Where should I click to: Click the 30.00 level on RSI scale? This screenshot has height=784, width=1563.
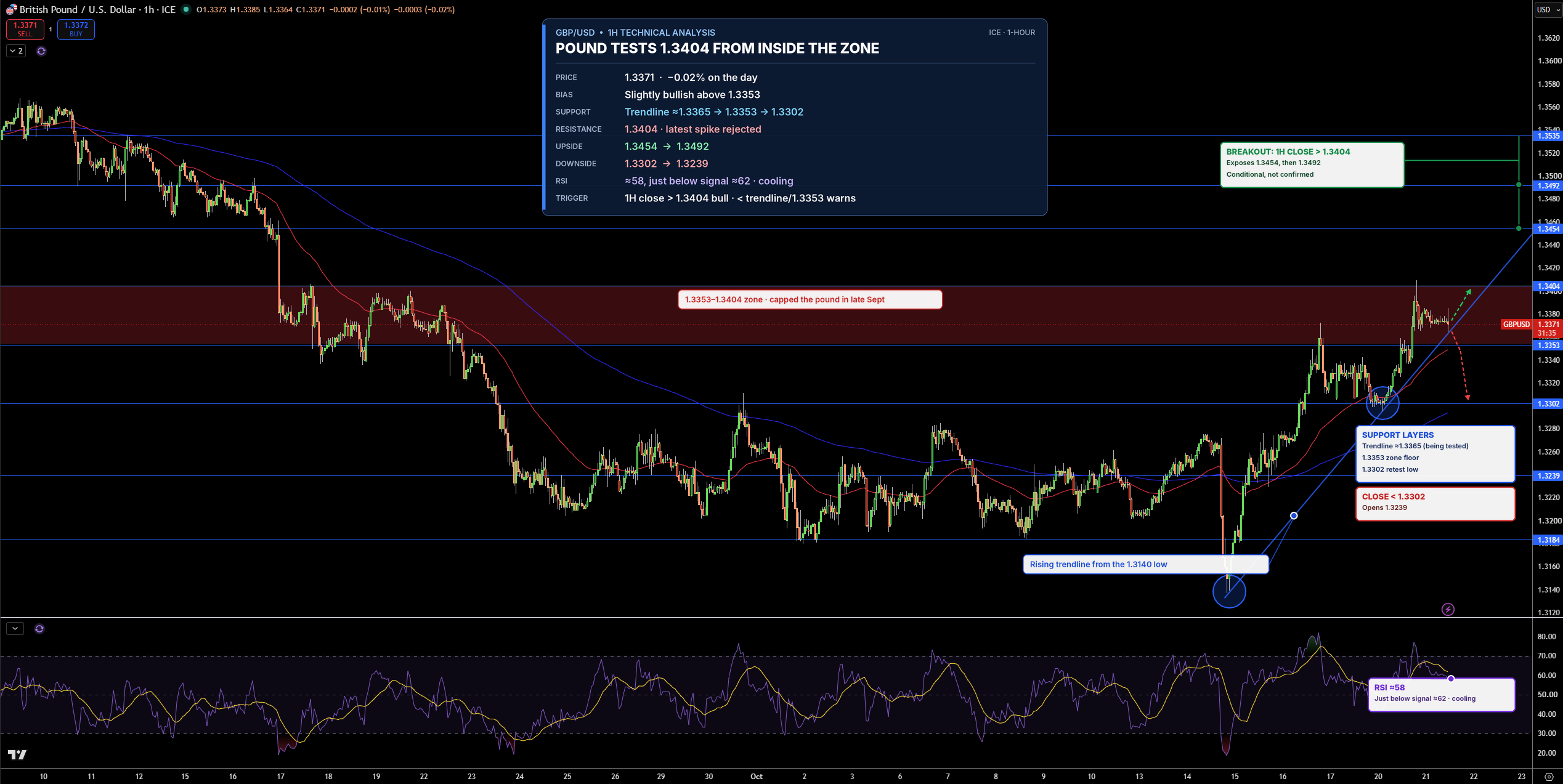point(1546,733)
